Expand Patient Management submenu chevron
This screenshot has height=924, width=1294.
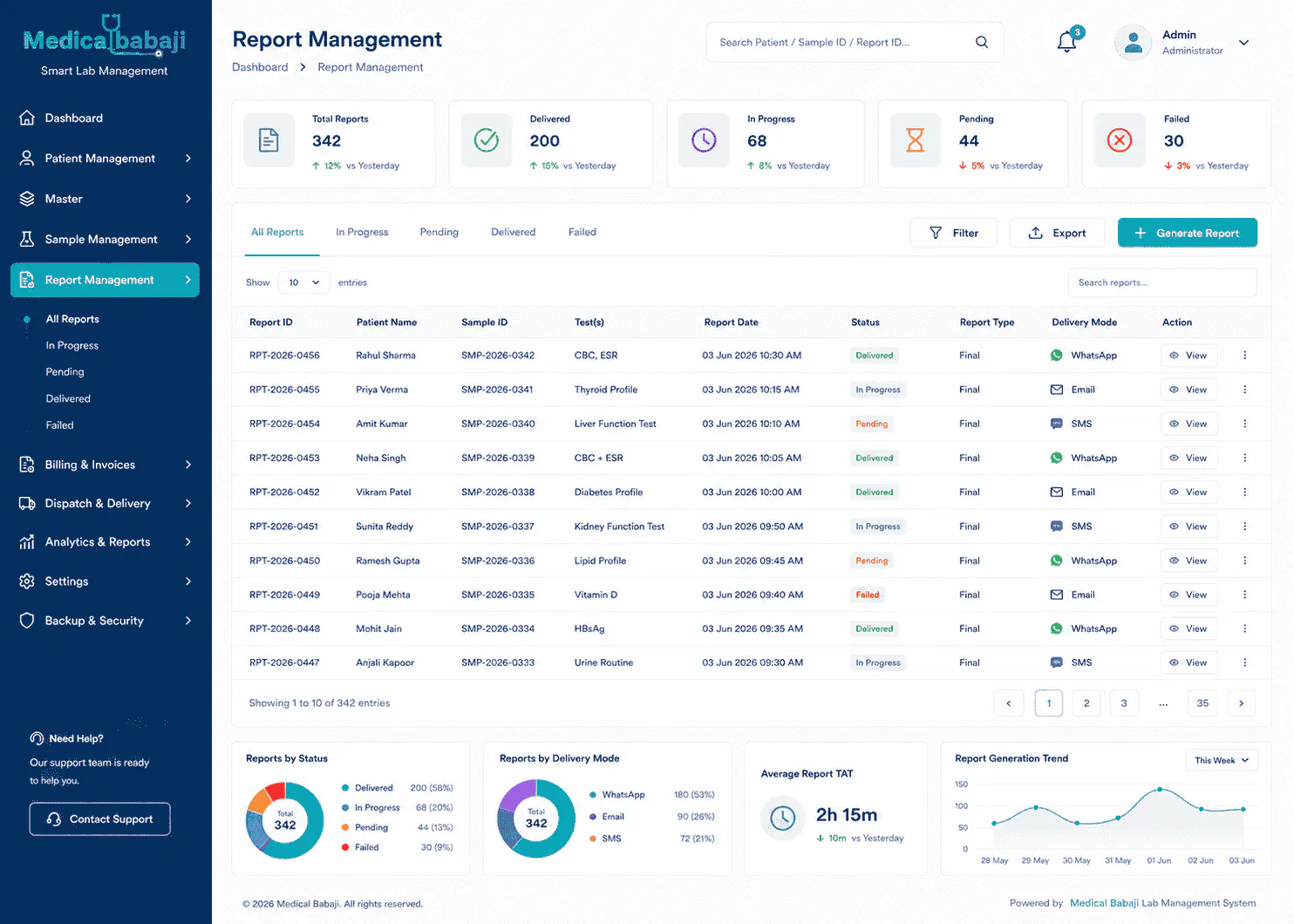tap(188, 158)
